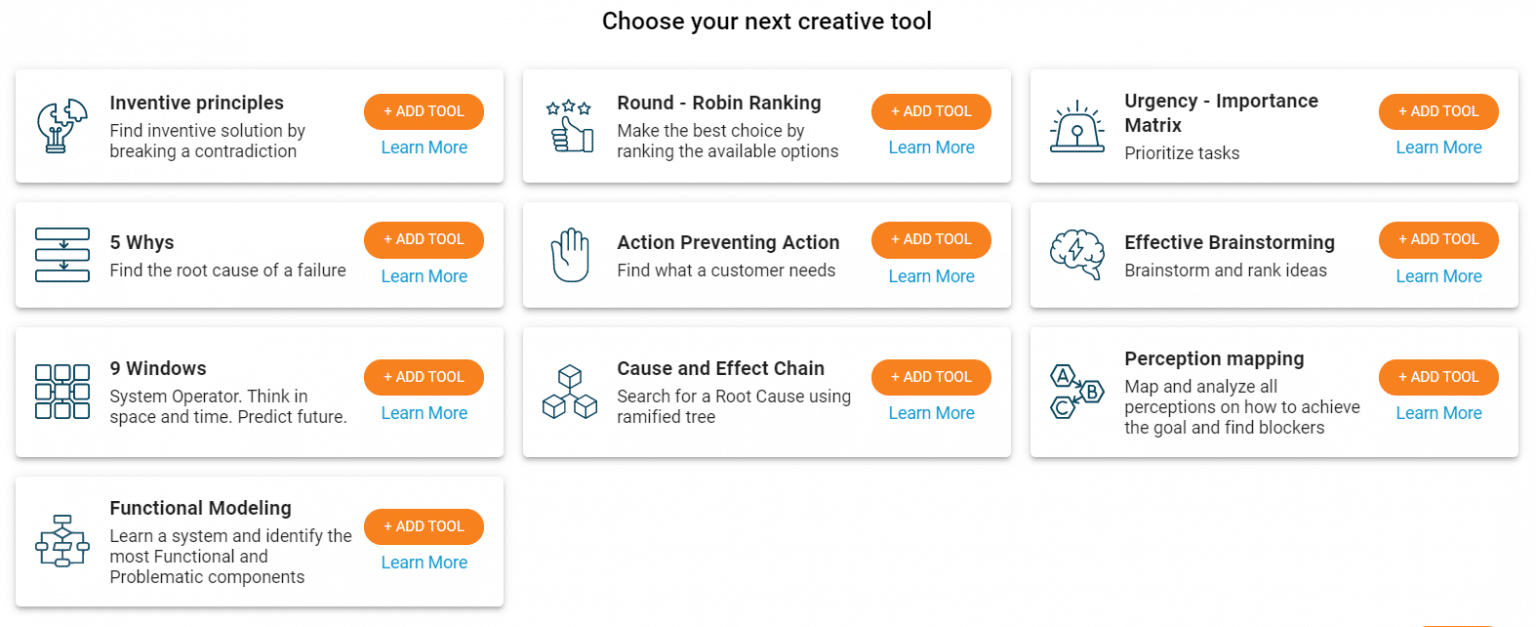This screenshot has height=627, width=1536.
Task: Add the Inventive principles tool
Action: click(x=423, y=111)
